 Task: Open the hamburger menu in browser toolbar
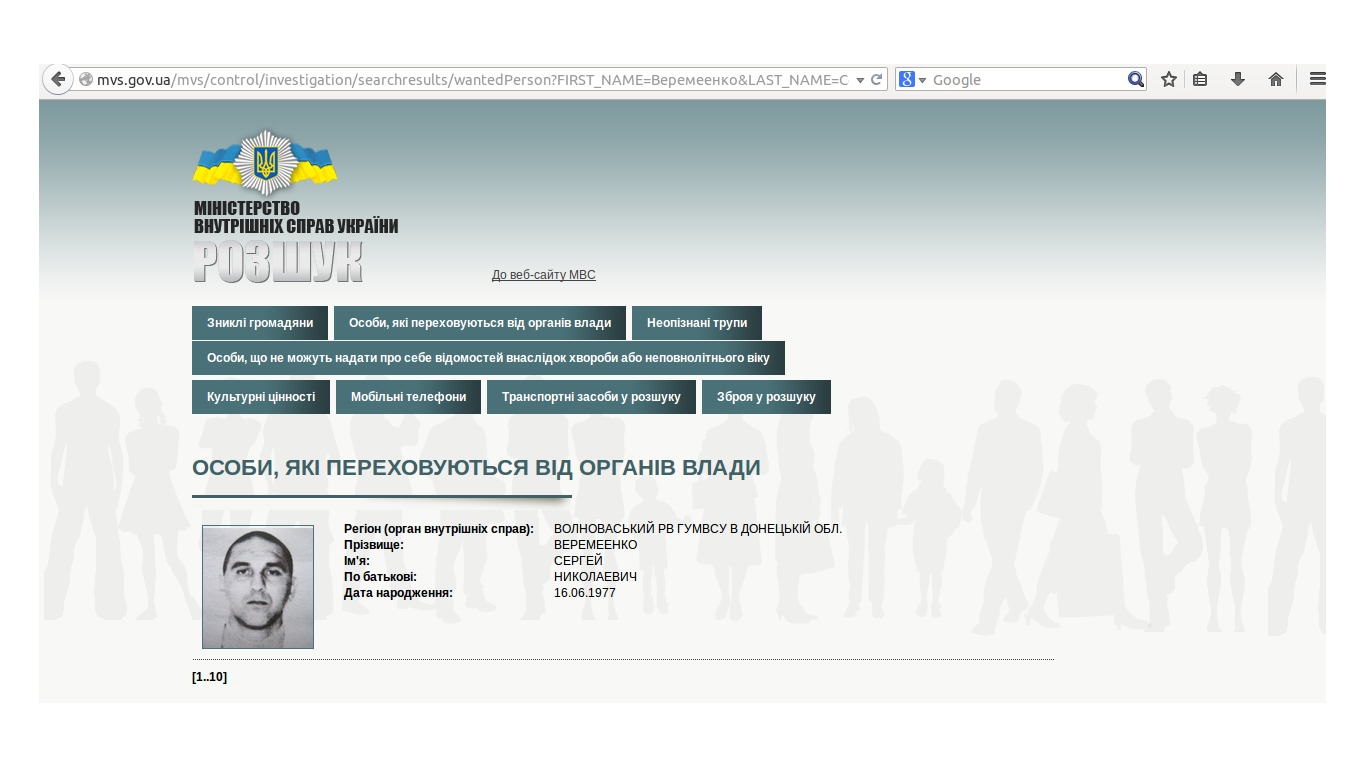point(1317,80)
